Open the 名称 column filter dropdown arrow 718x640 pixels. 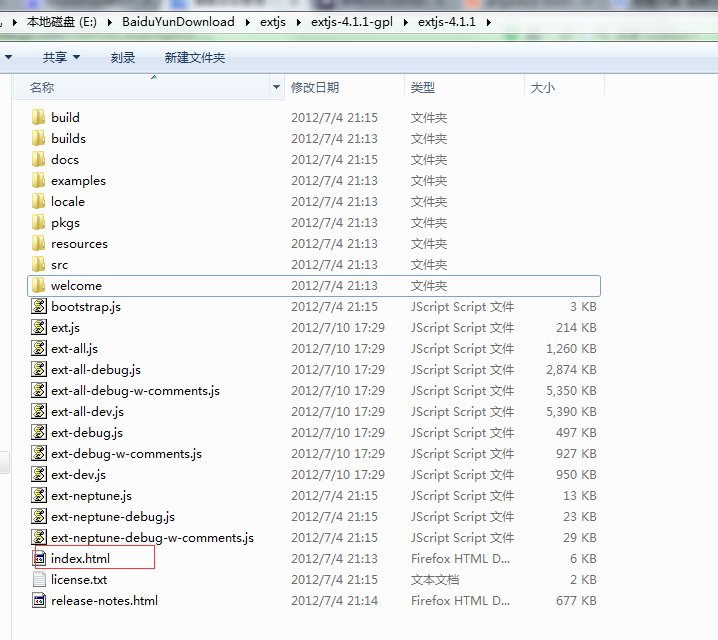point(276,87)
